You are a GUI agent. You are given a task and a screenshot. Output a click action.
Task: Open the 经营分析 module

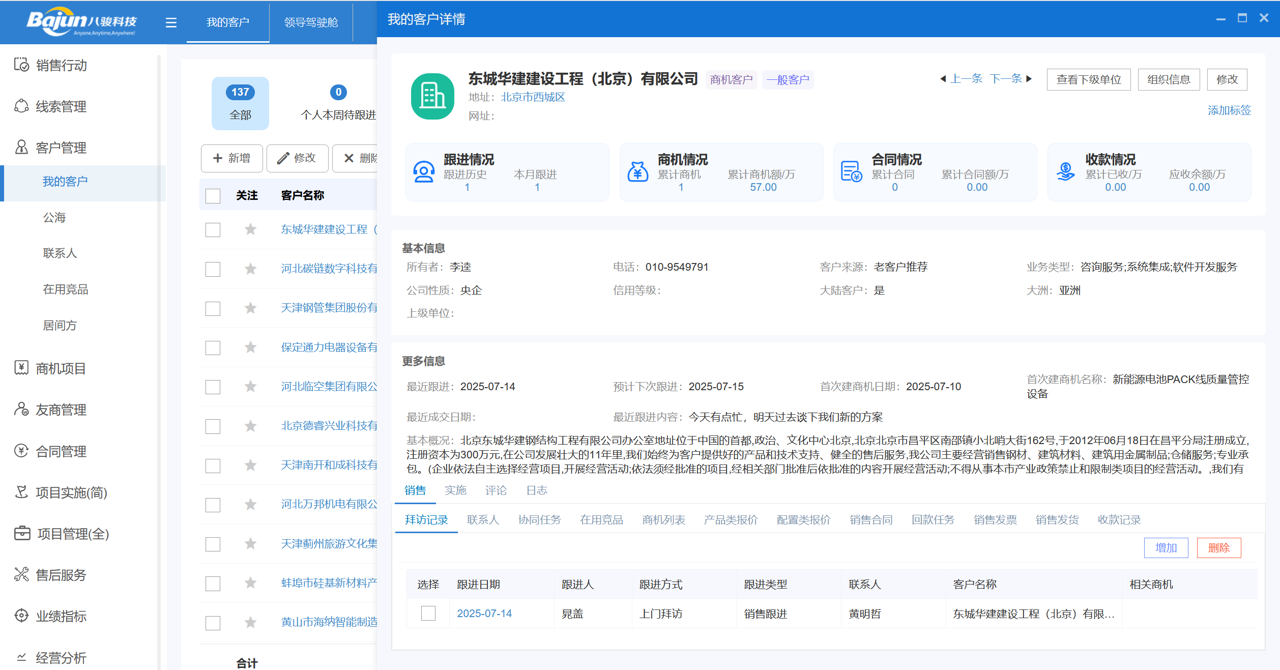point(62,657)
